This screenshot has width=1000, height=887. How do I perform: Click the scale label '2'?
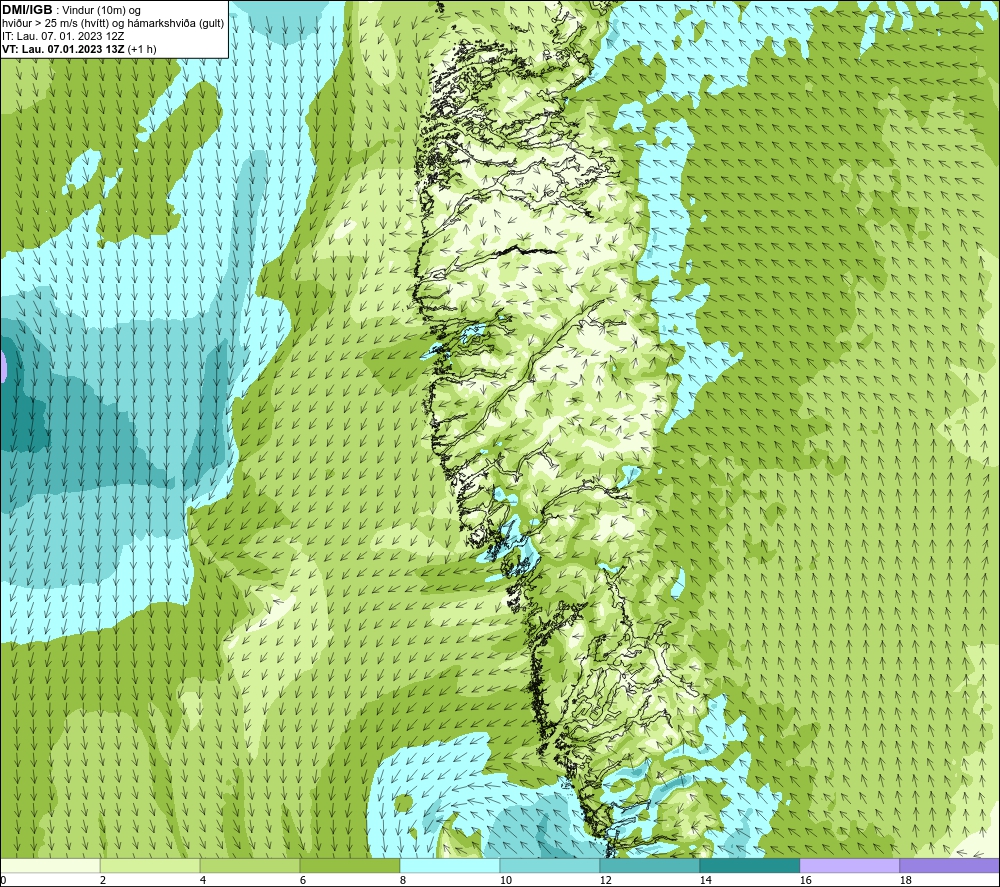(x=103, y=880)
